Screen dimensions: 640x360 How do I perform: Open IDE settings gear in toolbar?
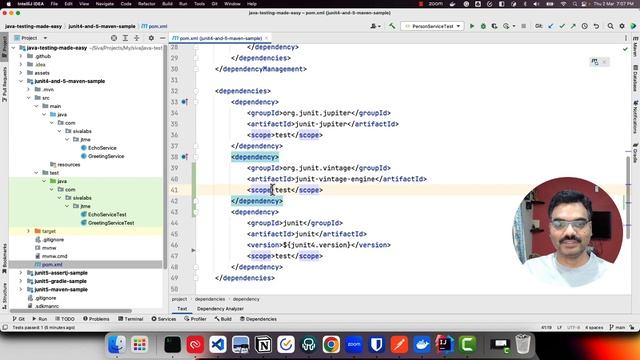point(622,26)
